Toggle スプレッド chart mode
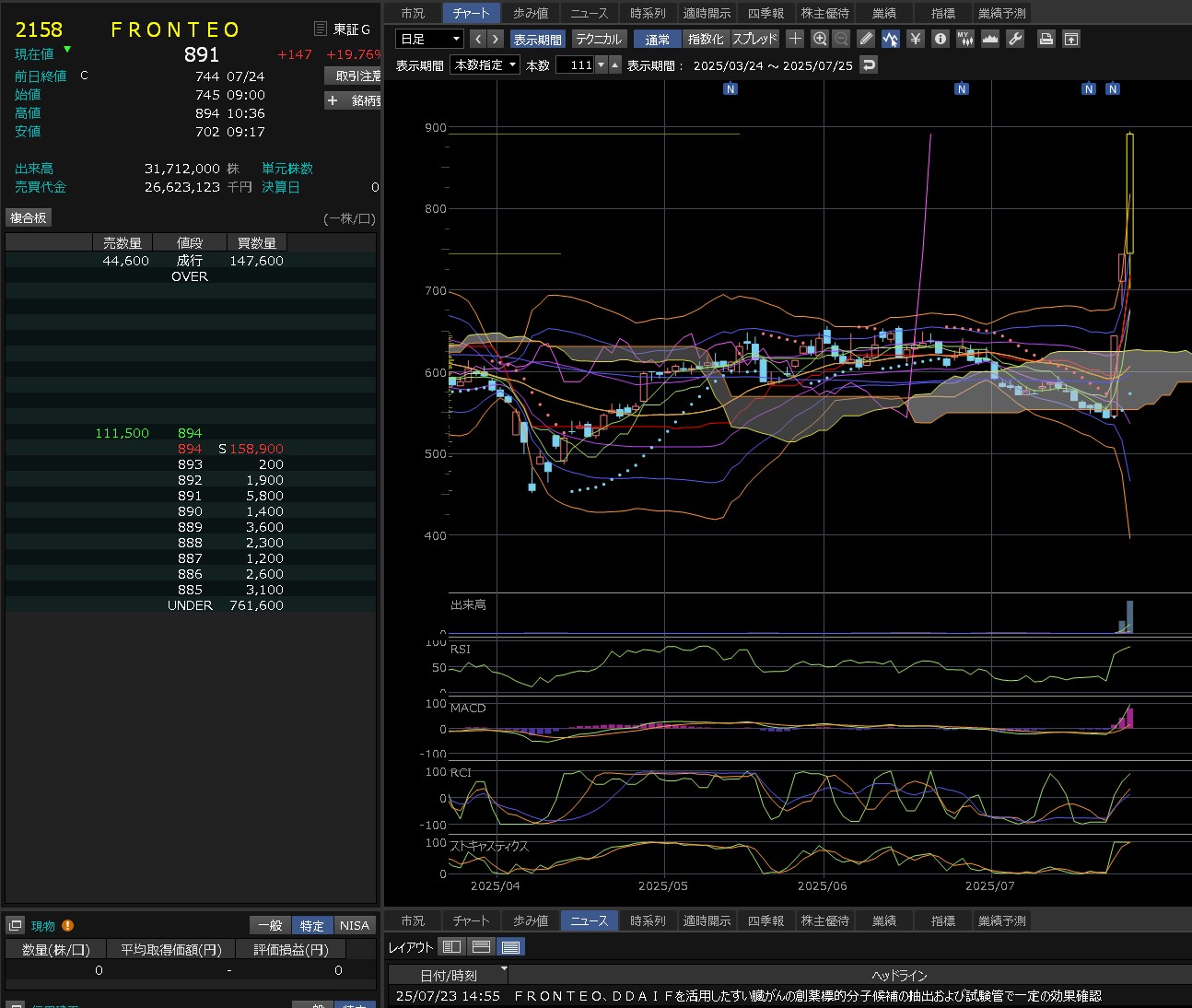The height and width of the screenshot is (1008, 1192). (754, 39)
